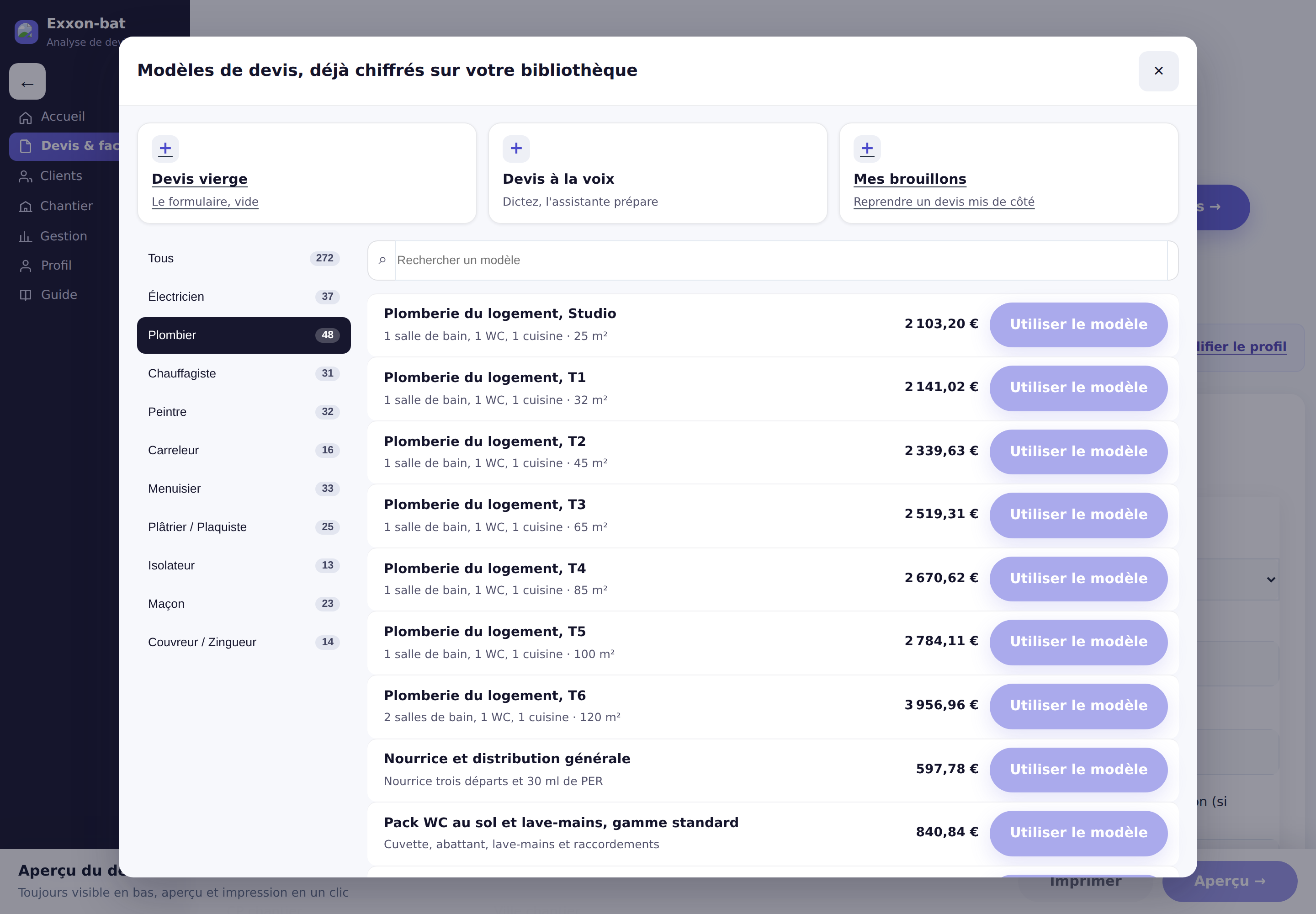This screenshot has height=914, width=1316.
Task: Select the Carreleur category
Action: [244, 450]
